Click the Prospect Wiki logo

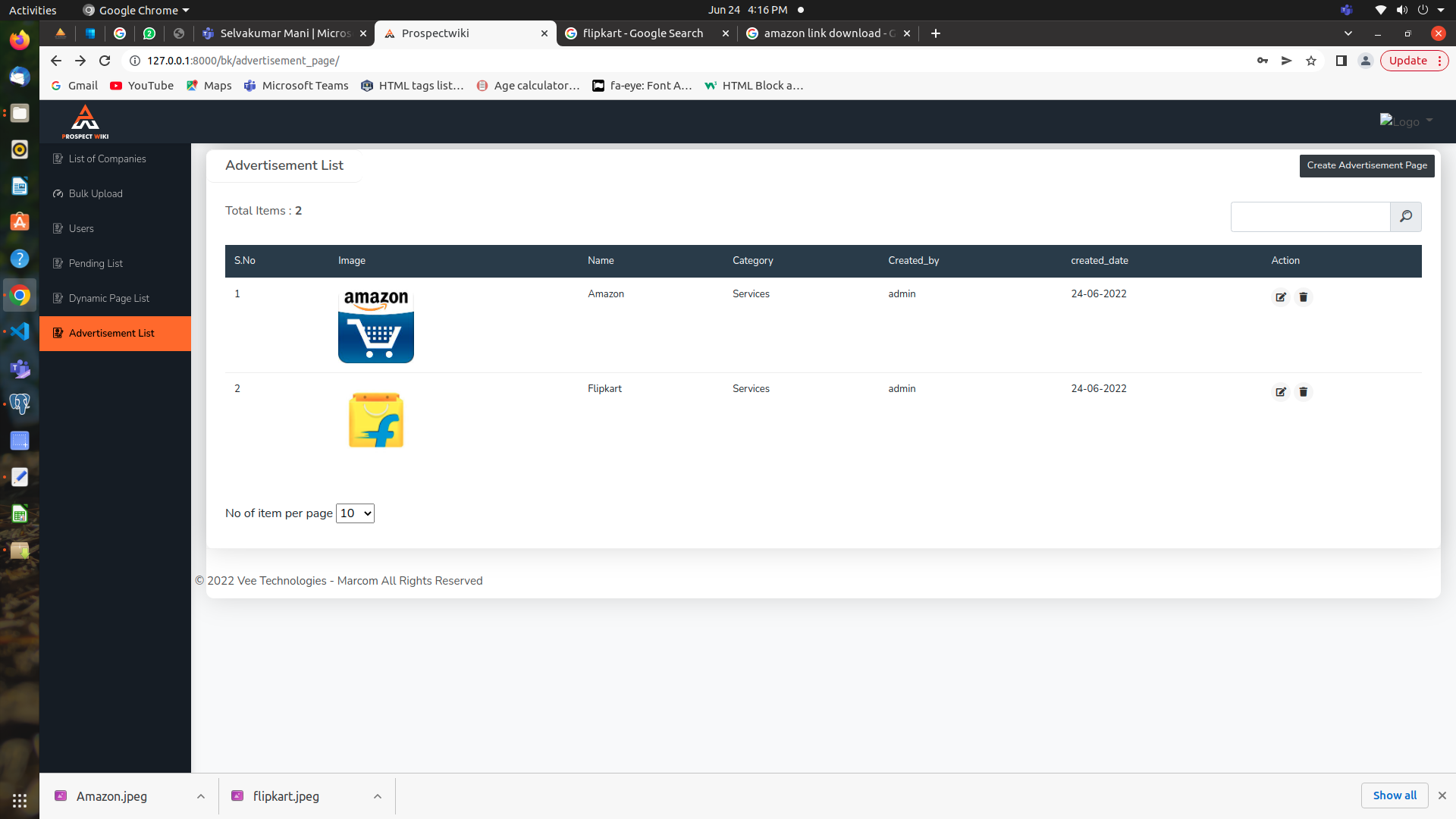coord(85,121)
